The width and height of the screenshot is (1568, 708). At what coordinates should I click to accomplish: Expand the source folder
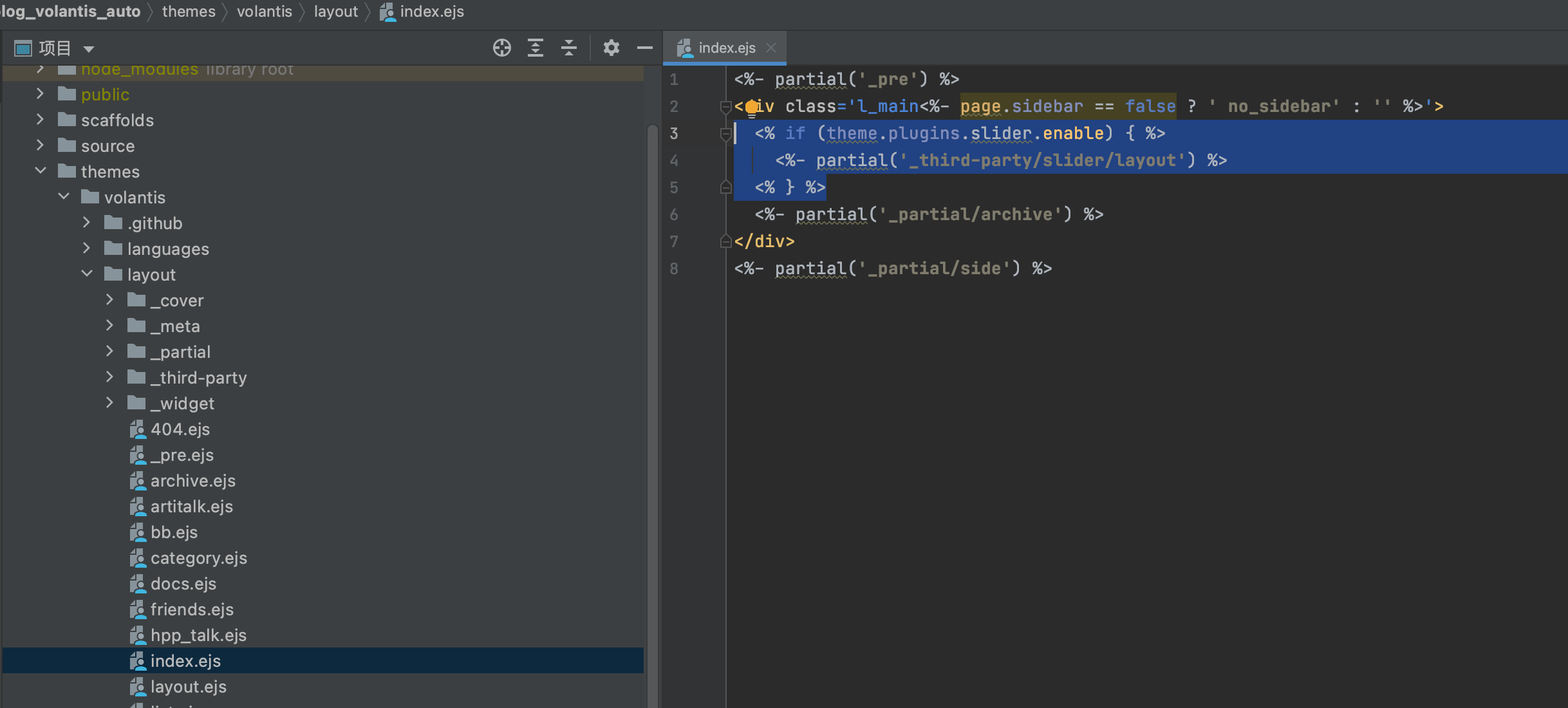pyautogui.click(x=40, y=145)
